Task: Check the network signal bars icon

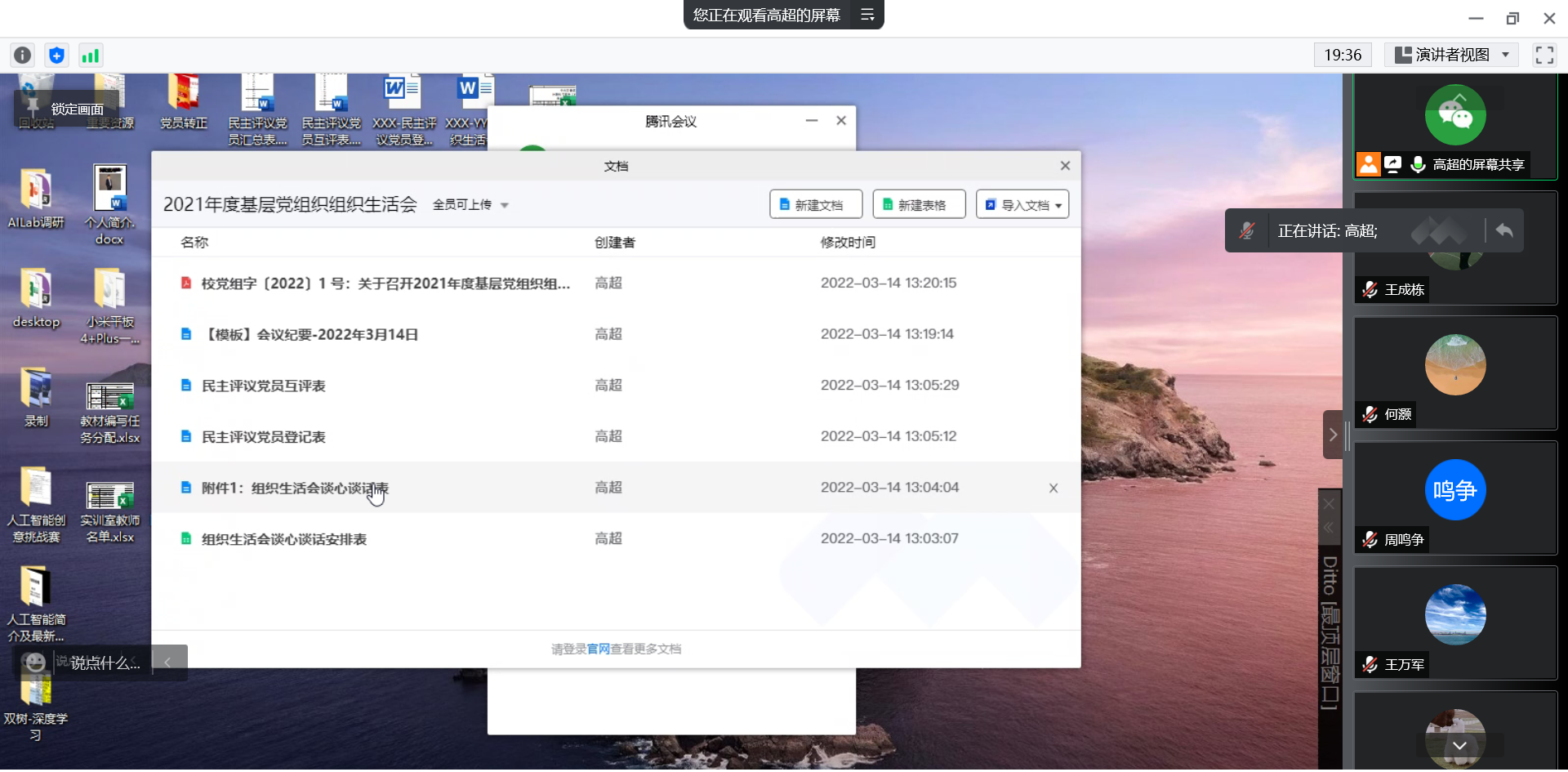Action: (x=90, y=55)
